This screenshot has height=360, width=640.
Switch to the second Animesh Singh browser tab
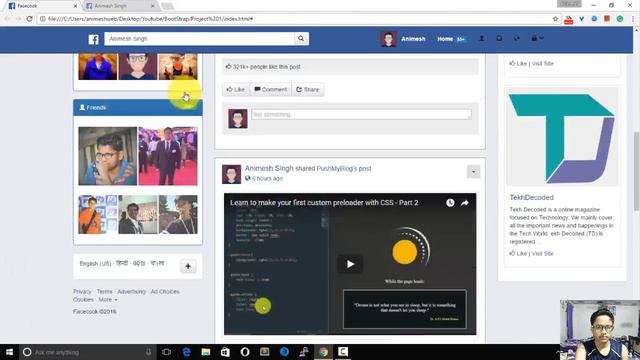tap(119, 6)
